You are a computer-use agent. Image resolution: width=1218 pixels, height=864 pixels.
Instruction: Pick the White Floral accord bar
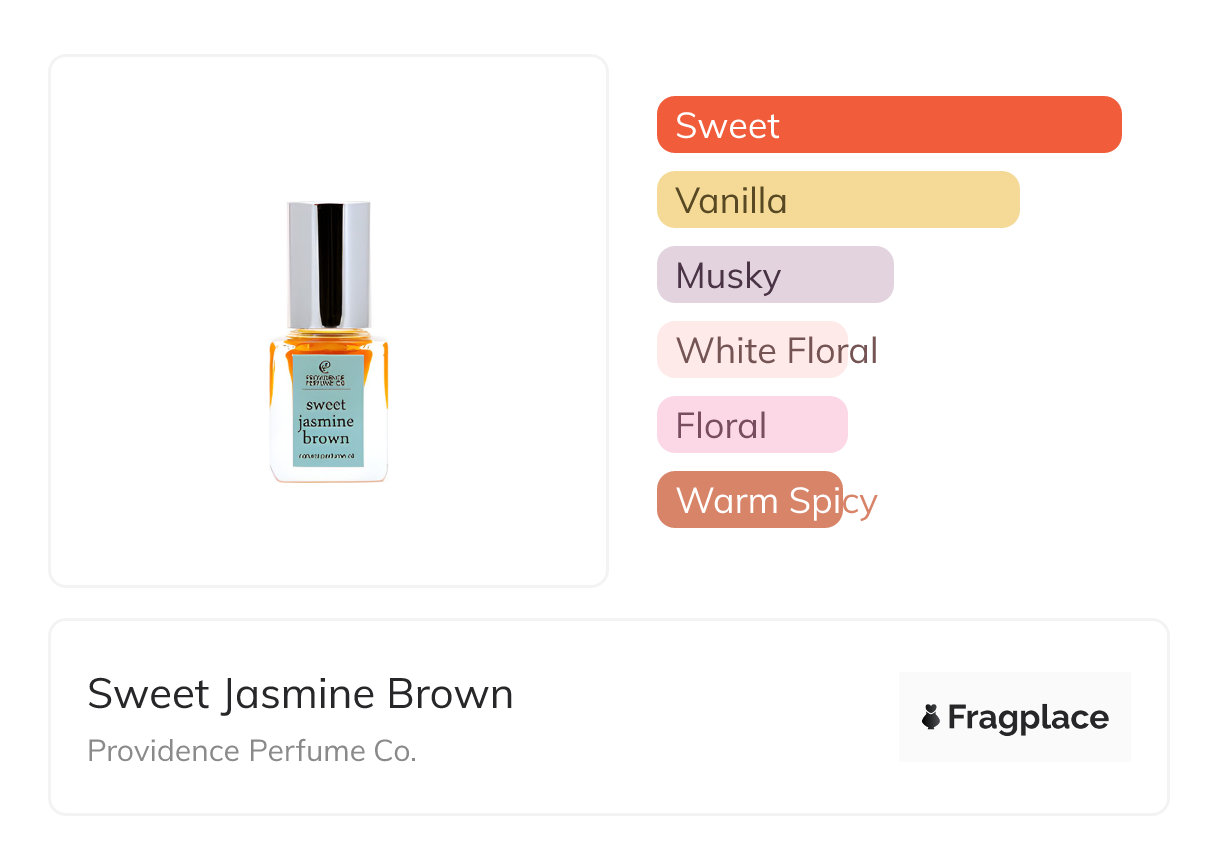click(752, 350)
